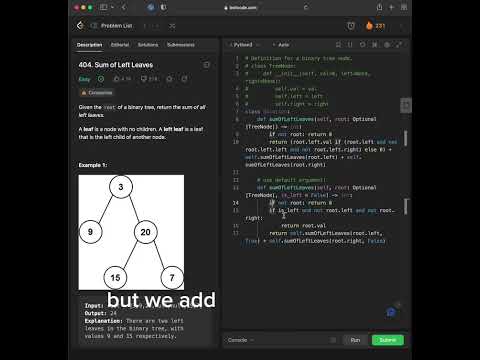This screenshot has height=360, width=480.
Task: Share the problem with the share icon
Action: click(184, 79)
